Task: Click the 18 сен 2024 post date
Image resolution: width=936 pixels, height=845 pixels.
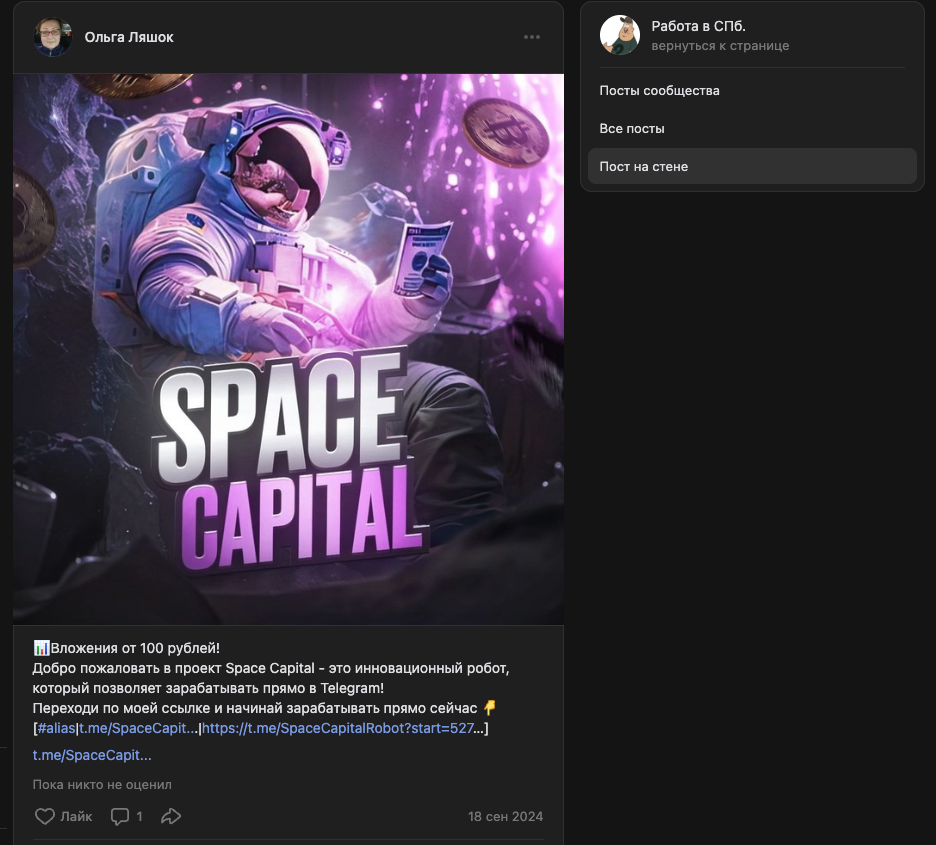Action: tap(506, 816)
